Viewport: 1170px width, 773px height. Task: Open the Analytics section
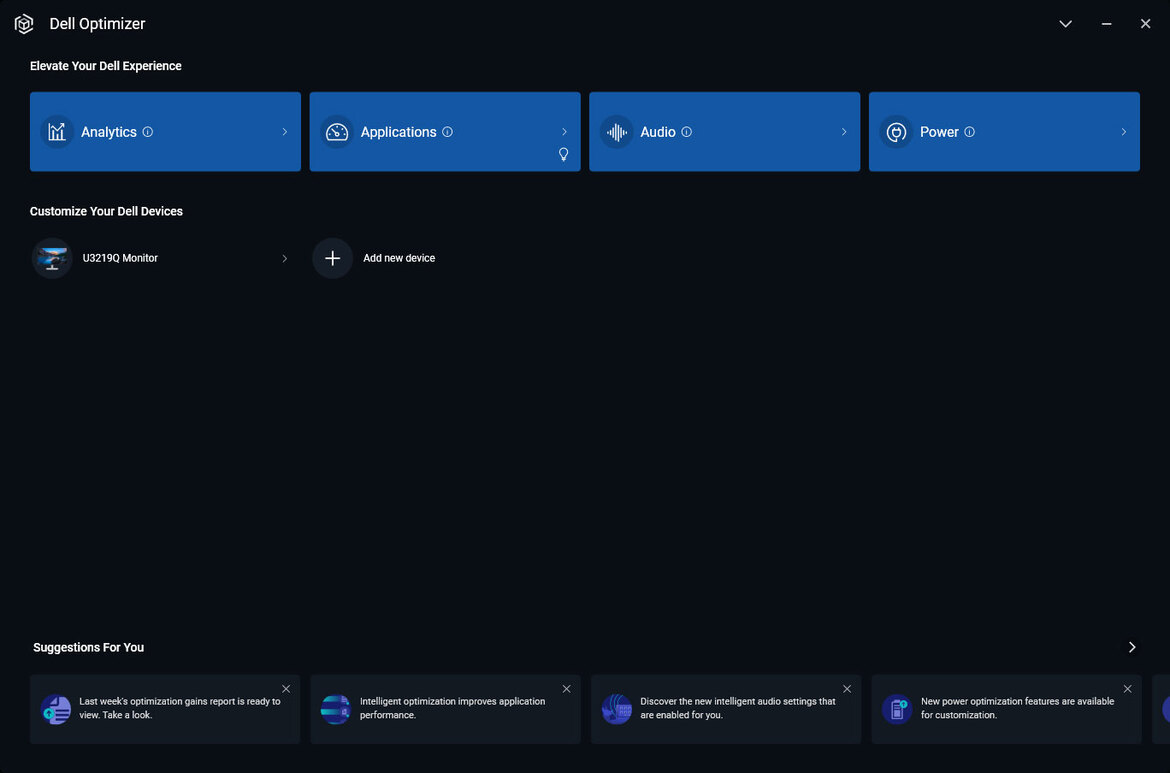point(165,131)
